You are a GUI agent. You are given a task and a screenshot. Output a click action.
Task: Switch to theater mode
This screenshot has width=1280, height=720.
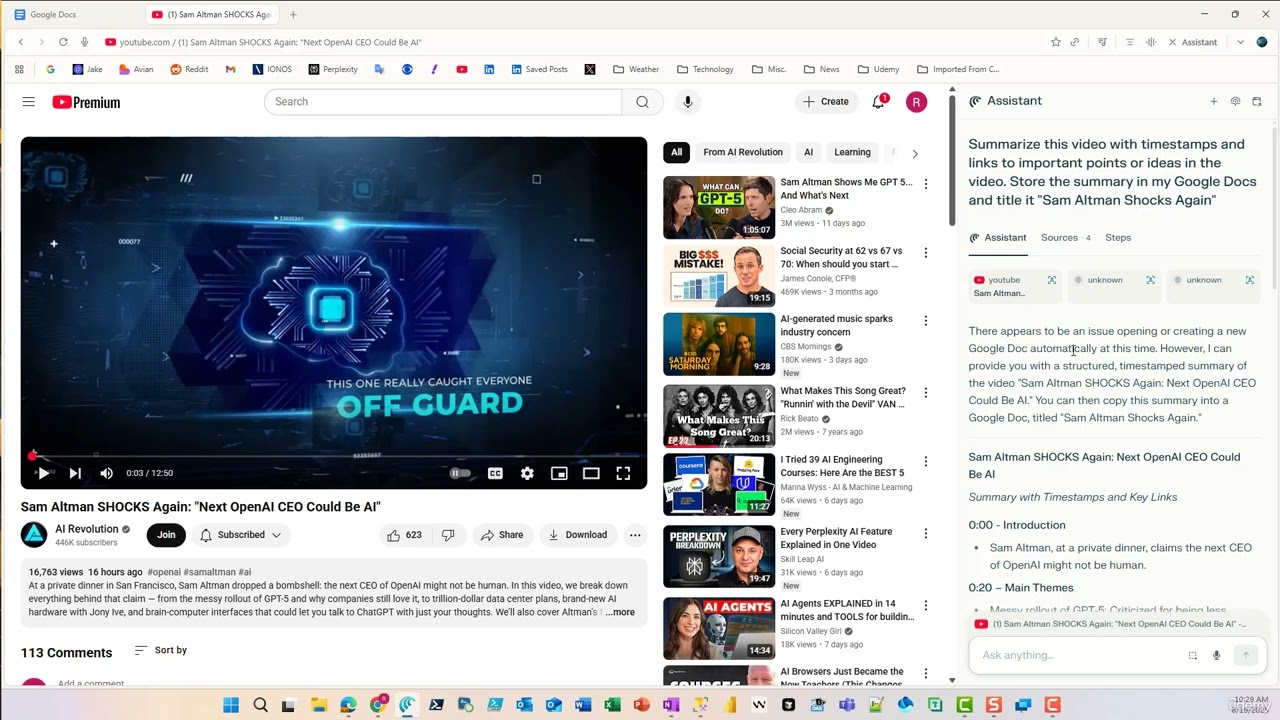pos(591,473)
